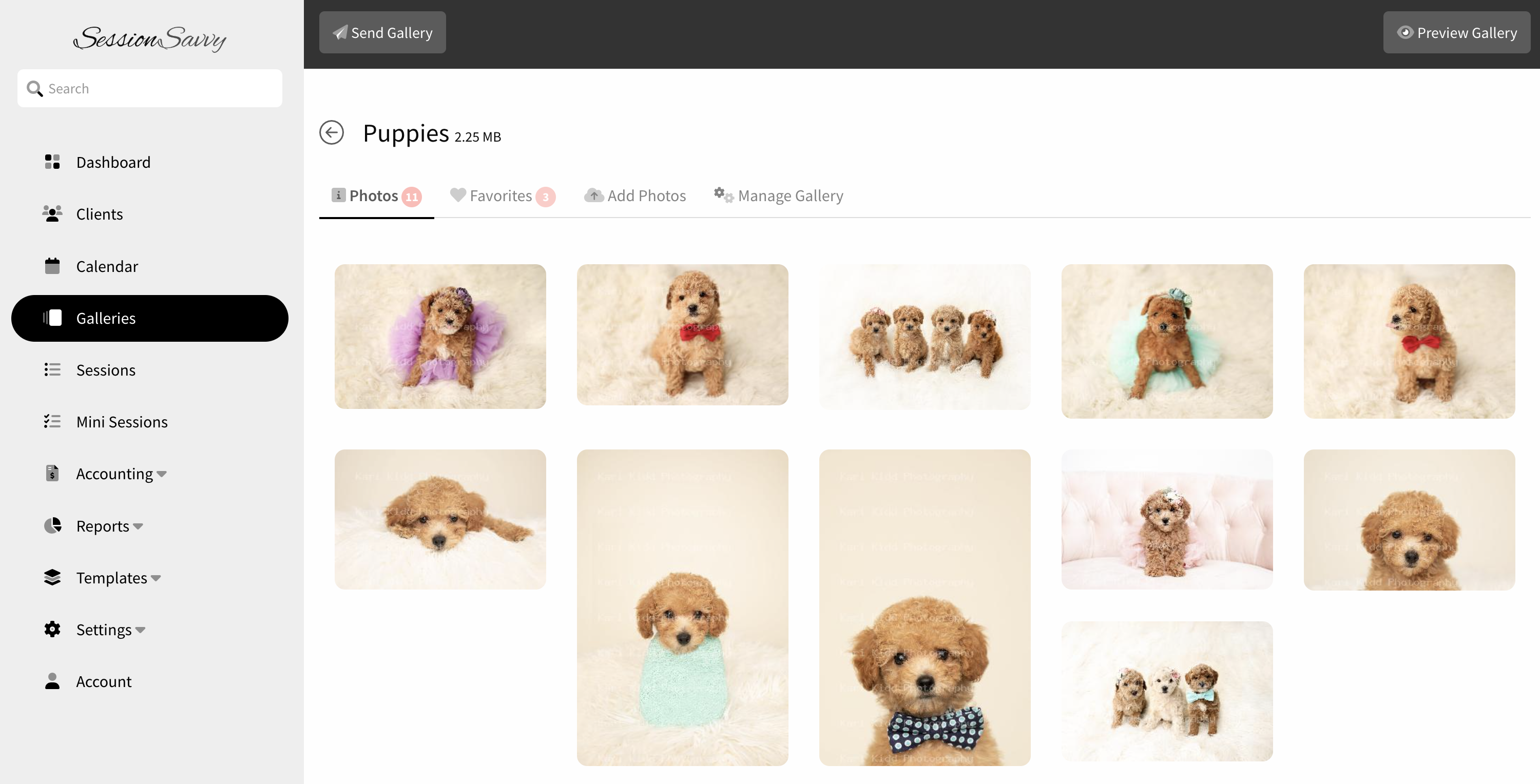The width and height of the screenshot is (1540, 784).
Task: Click the Account person icon
Action: [x=52, y=681]
